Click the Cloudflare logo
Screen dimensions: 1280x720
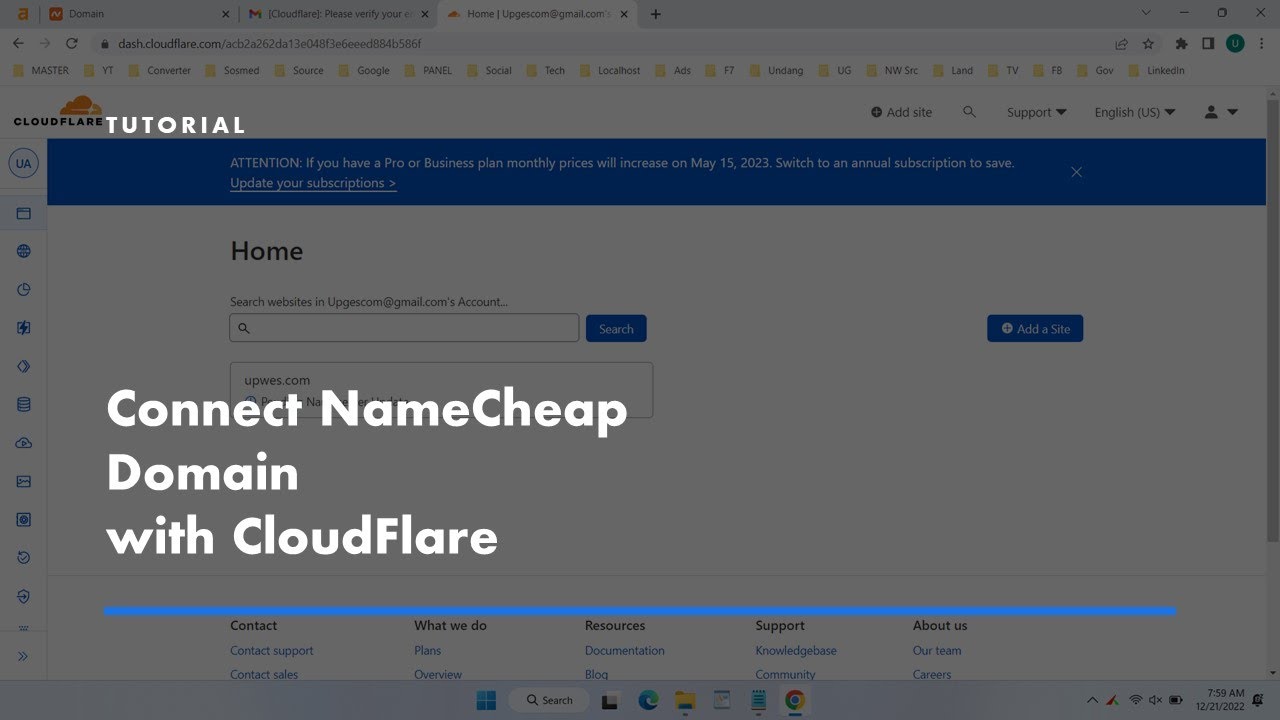pyautogui.click(x=58, y=112)
